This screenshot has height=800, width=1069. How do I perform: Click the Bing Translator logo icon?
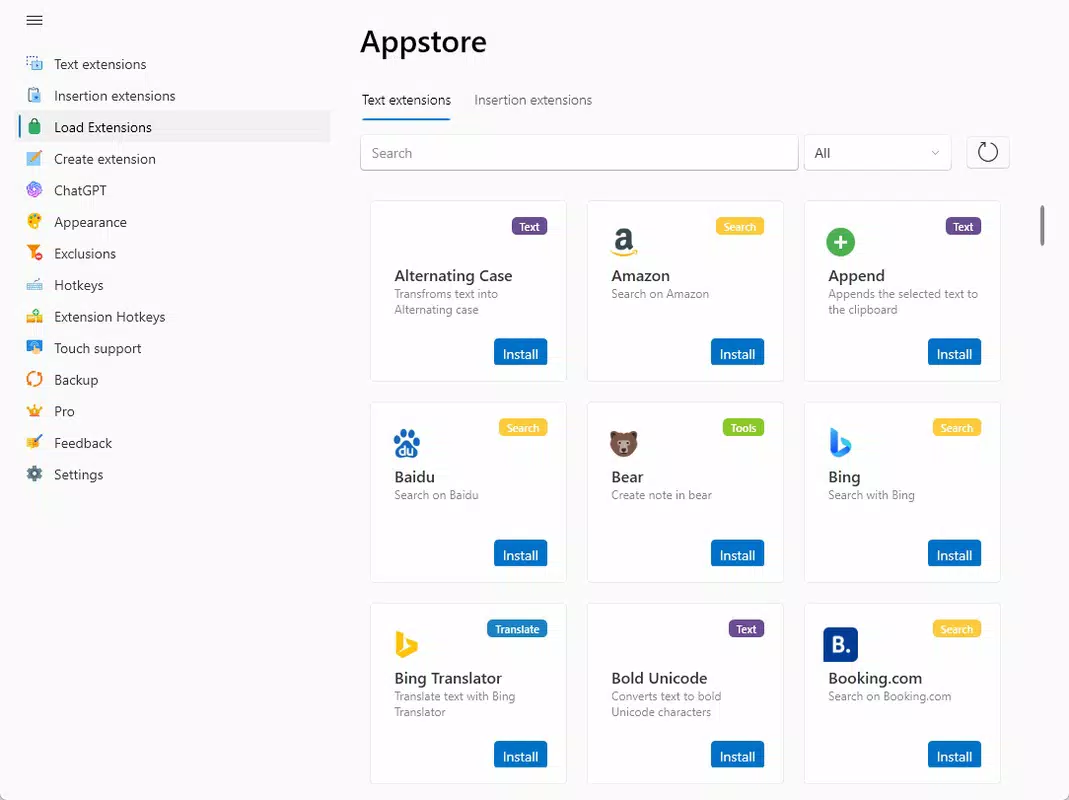pos(406,645)
